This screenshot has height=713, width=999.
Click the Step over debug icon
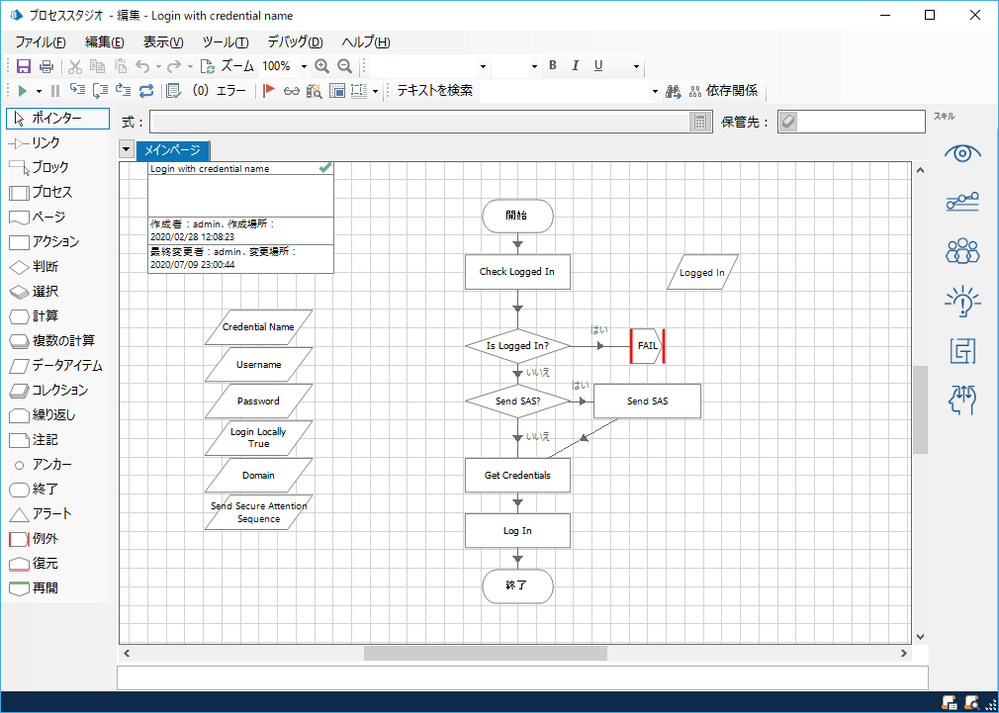pos(100,90)
